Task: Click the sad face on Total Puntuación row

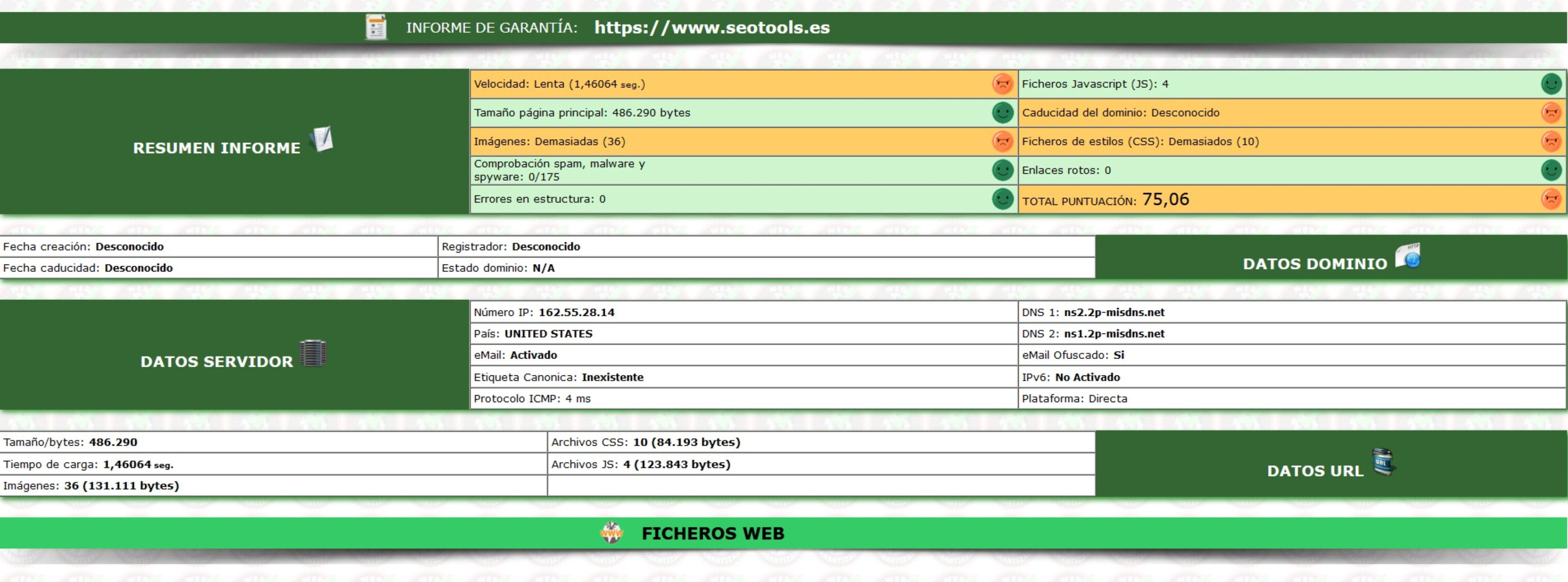Action: coord(1551,198)
